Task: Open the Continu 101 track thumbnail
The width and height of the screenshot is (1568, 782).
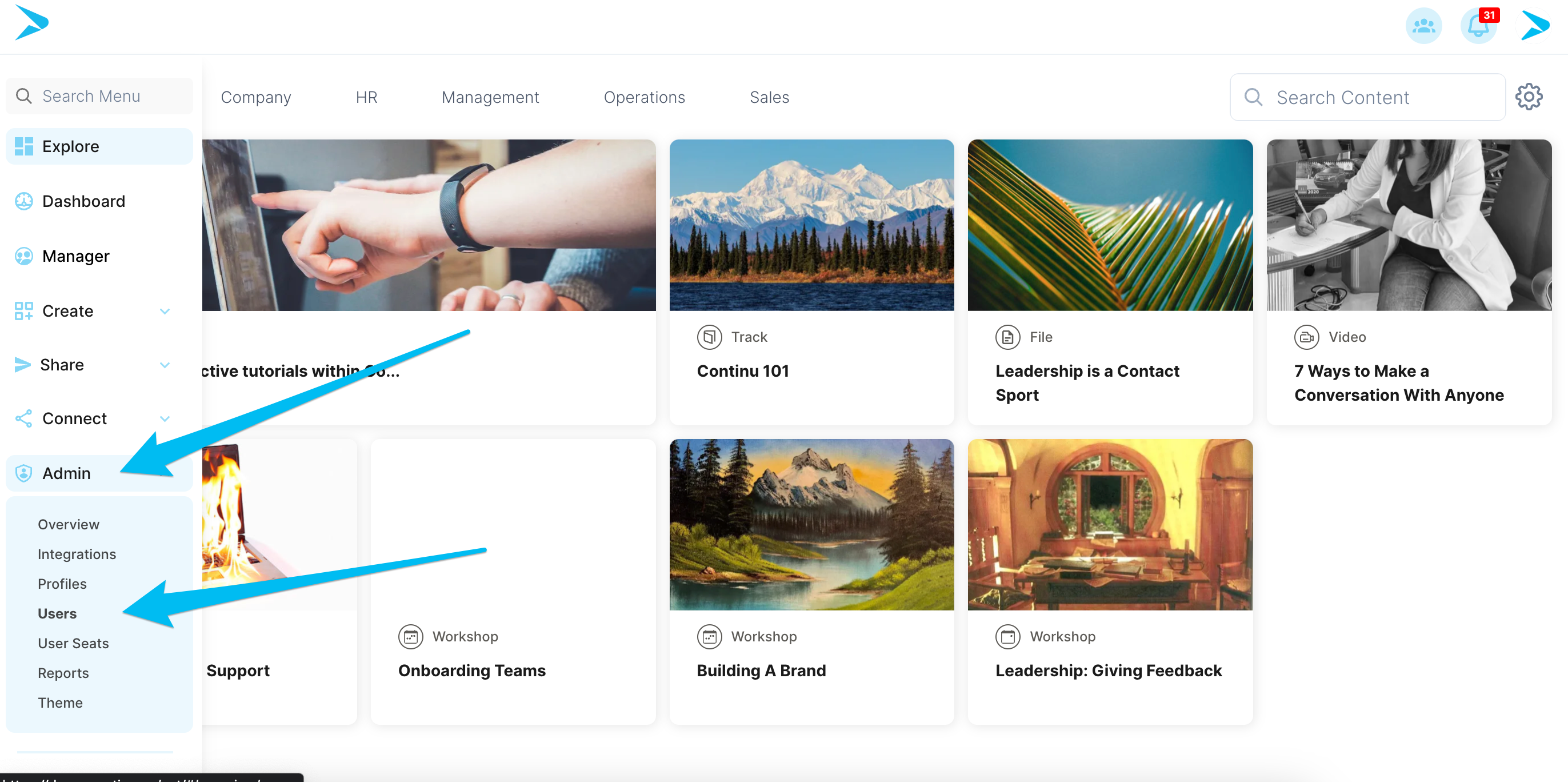Action: tap(811, 225)
